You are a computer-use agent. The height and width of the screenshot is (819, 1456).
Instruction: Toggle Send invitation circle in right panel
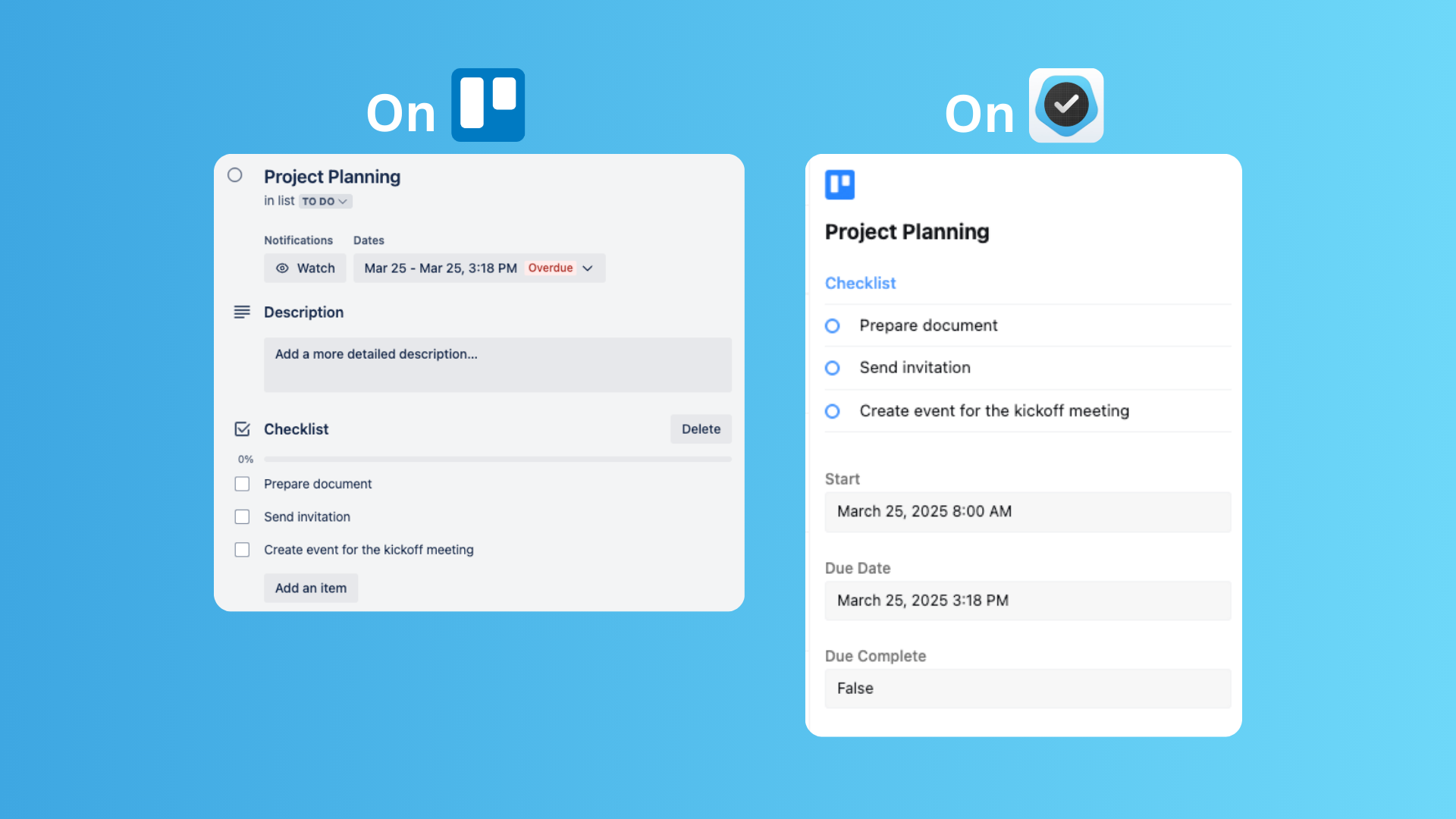[x=832, y=368]
